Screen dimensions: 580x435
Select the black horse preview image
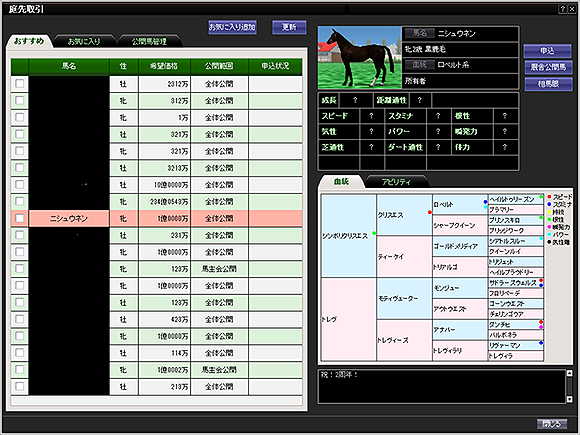tap(359, 58)
